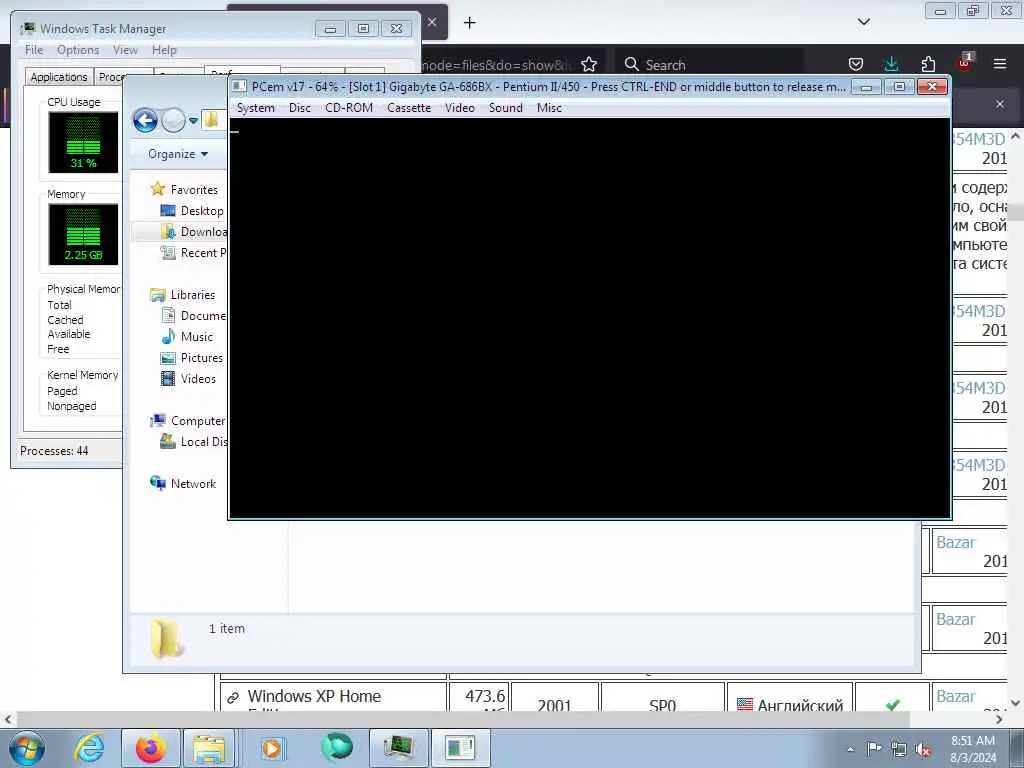The image size is (1024, 768).
Task: Click the Network icon in Explorer sidebar
Action: [x=157, y=483]
